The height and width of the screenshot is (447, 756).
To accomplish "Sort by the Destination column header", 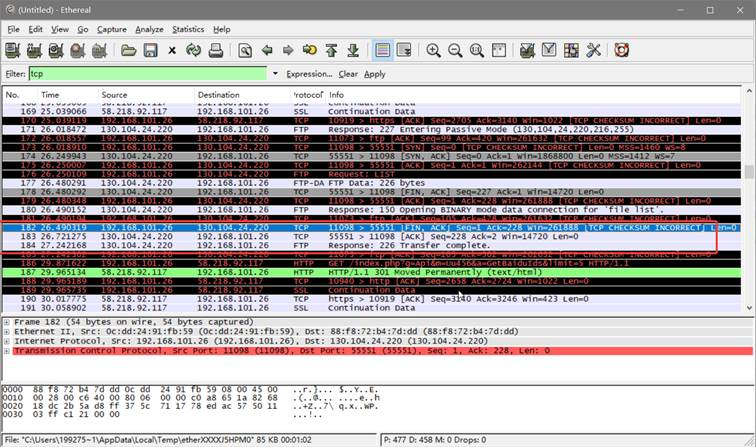I will [x=243, y=95].
